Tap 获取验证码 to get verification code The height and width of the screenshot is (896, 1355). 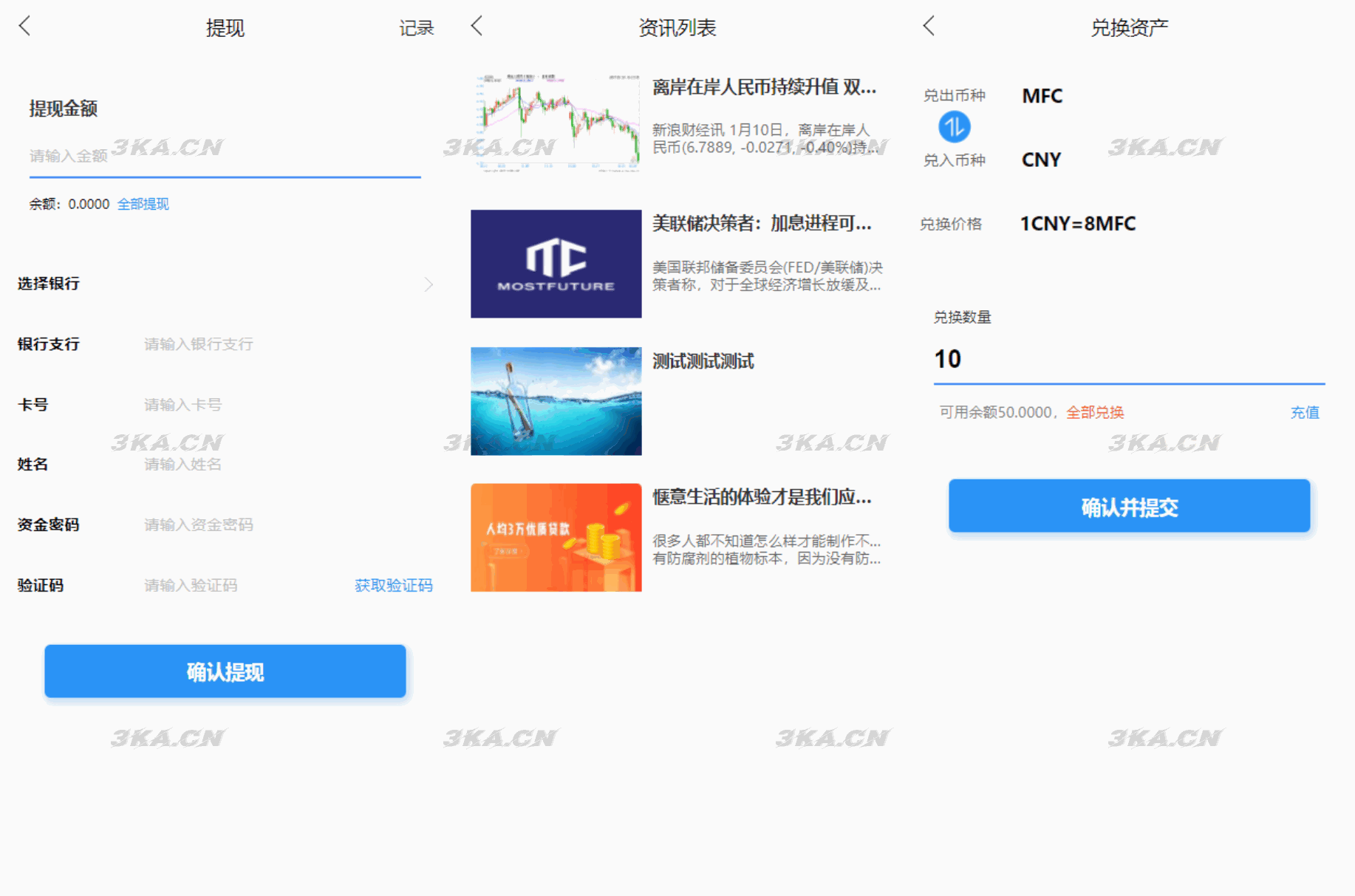pos(393,585)
